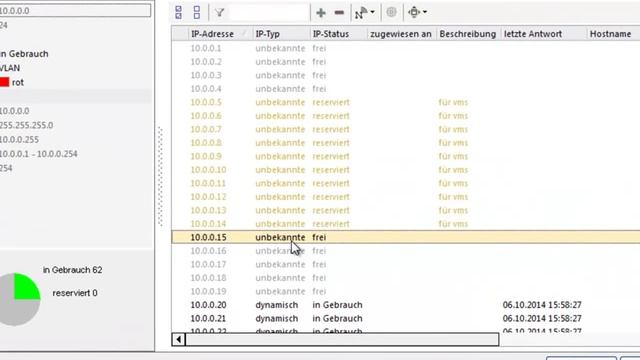Viewport: 640px width, 360px height.
Task: Select in-use row 10.0.0.20
Action: coord(406,304)
